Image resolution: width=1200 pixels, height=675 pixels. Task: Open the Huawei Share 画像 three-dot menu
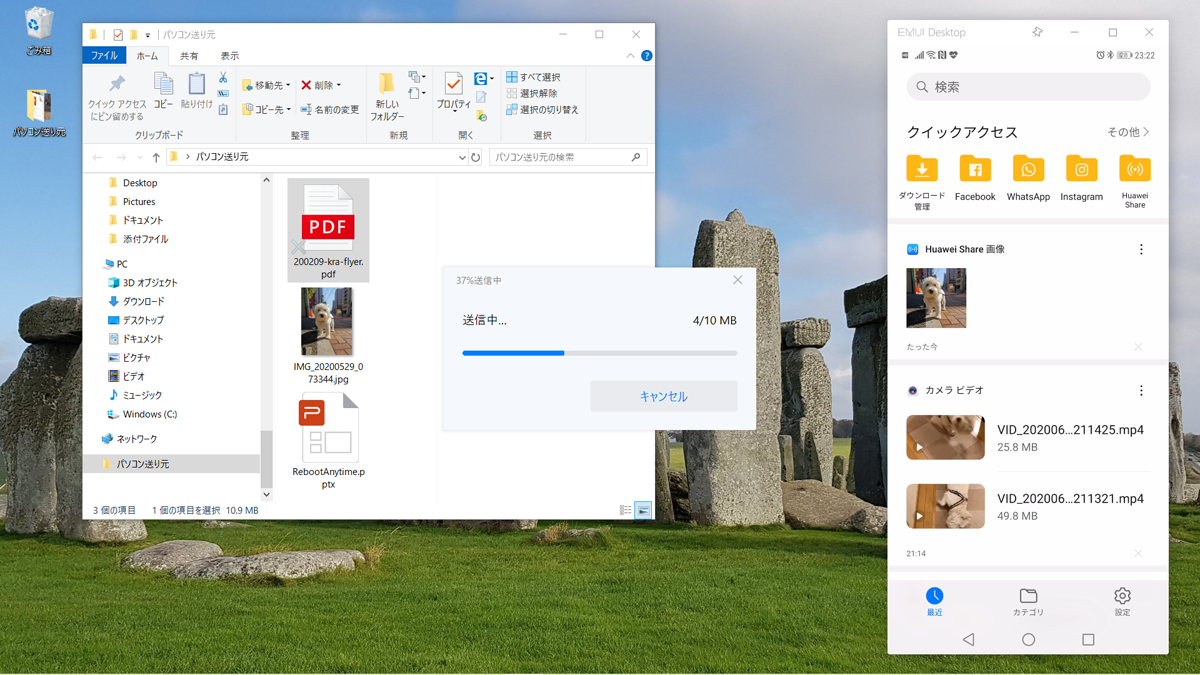(1141, 250)
